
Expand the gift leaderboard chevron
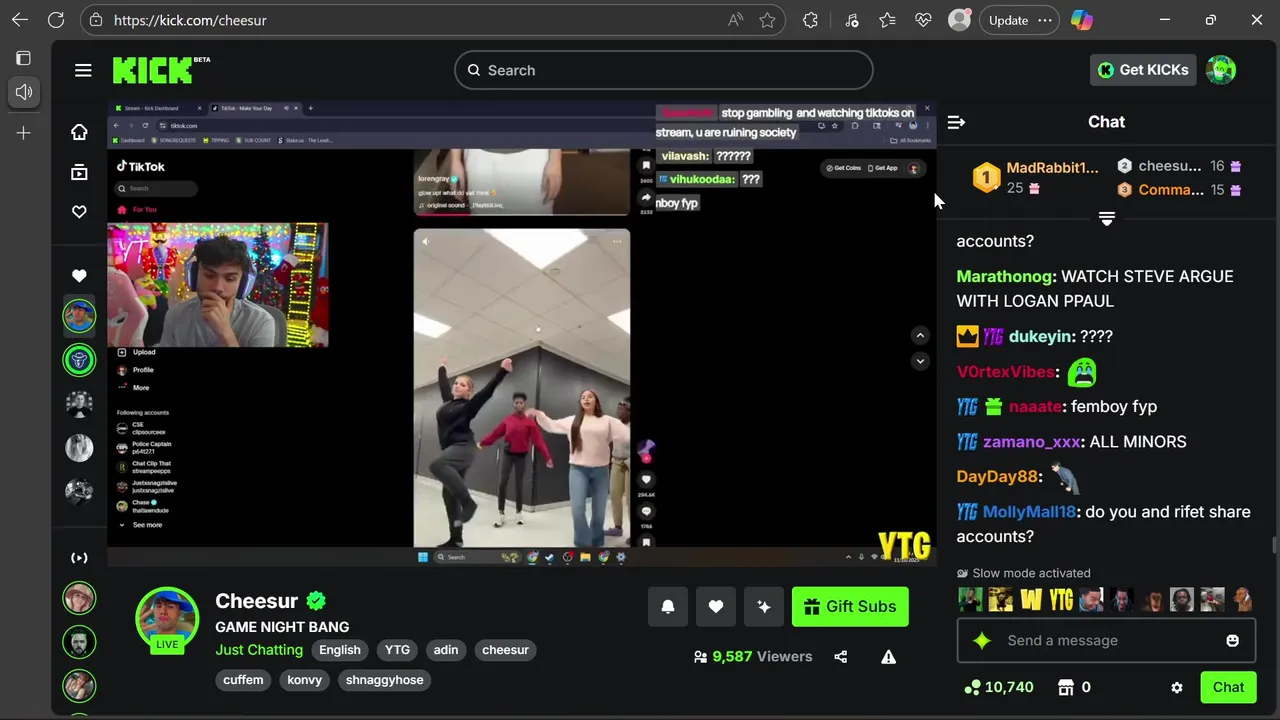click(x=1106, y=219)
